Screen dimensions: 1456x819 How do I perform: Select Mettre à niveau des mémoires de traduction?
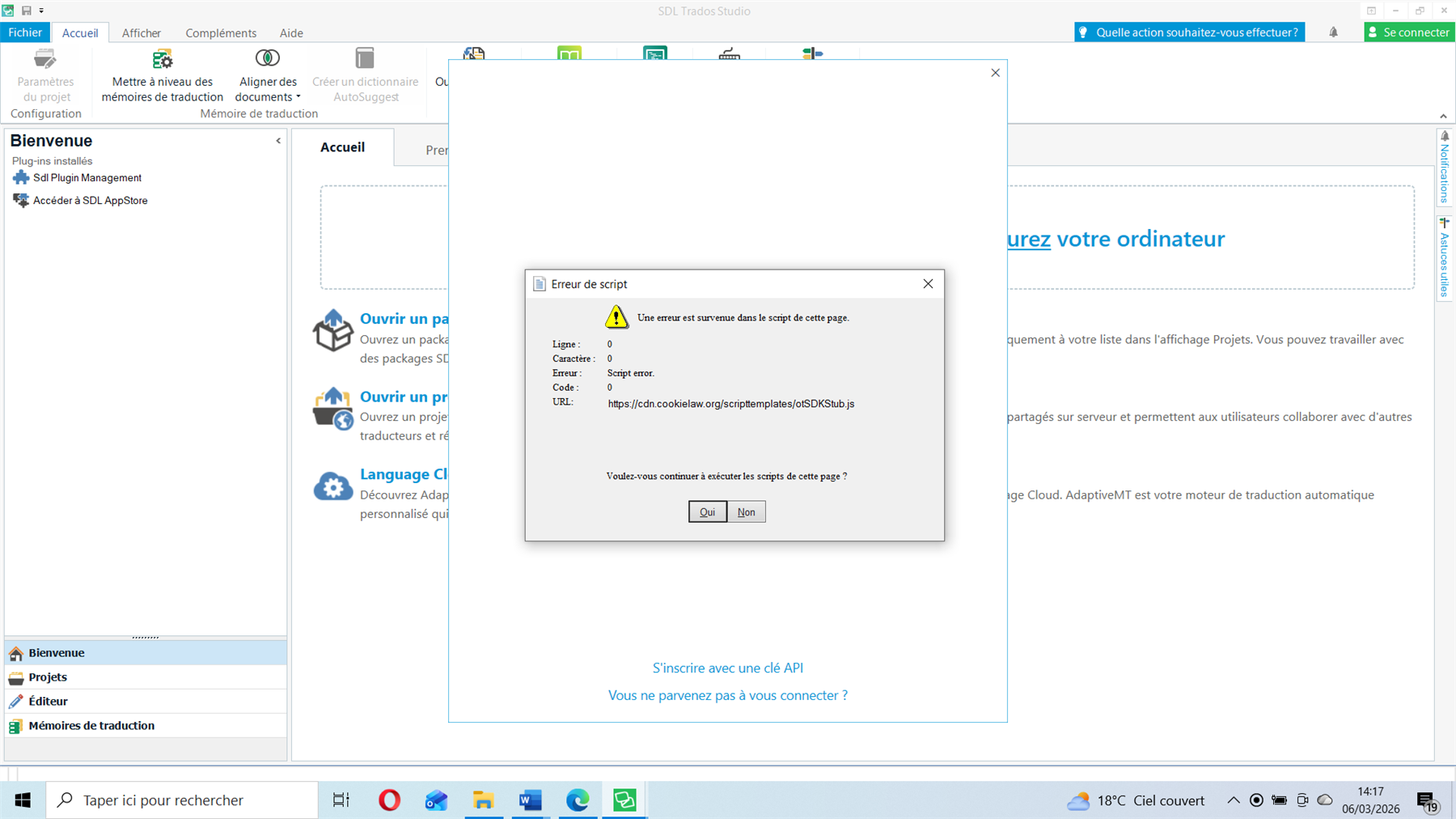(x=161, y=77)
